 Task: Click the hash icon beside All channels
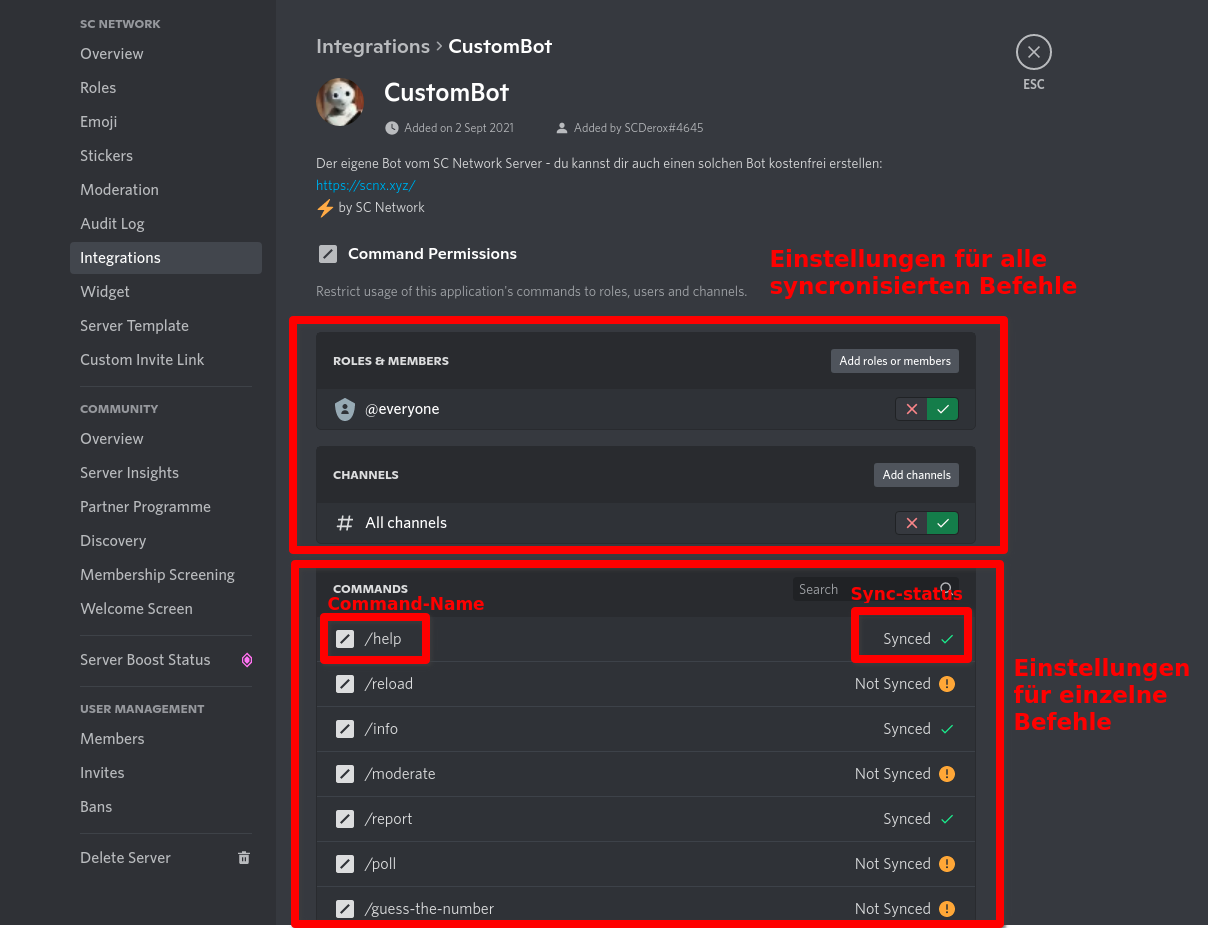pyautogui.click(x=345, y=523)
